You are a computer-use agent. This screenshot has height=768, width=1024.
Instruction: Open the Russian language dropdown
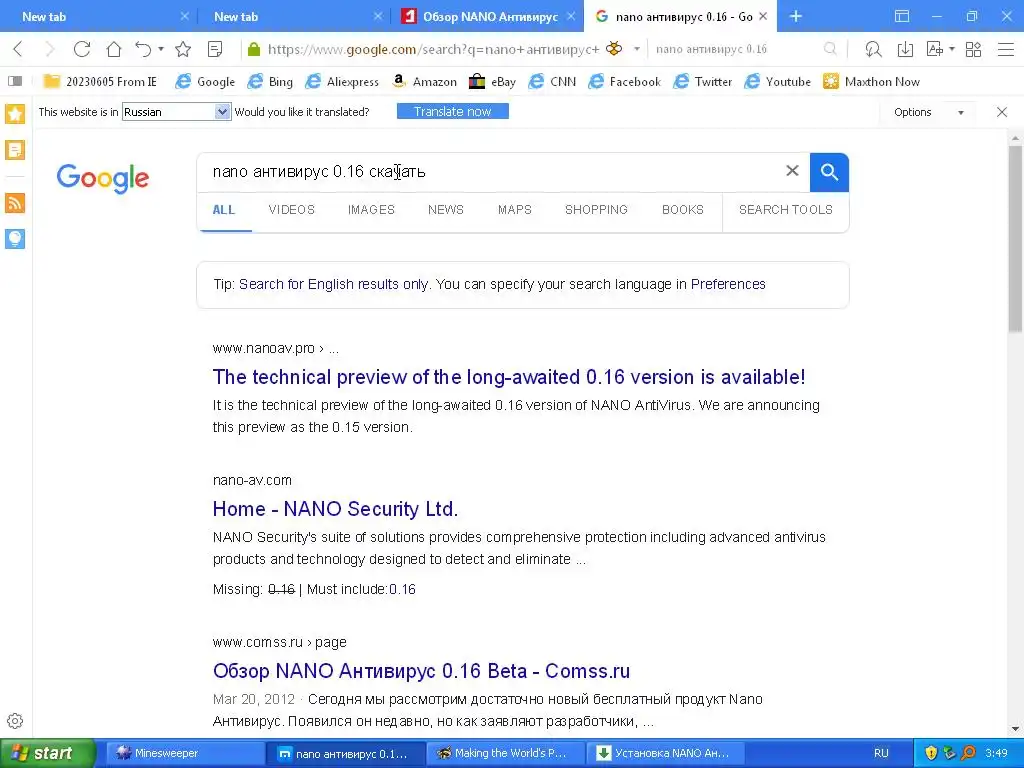(176, 112)
